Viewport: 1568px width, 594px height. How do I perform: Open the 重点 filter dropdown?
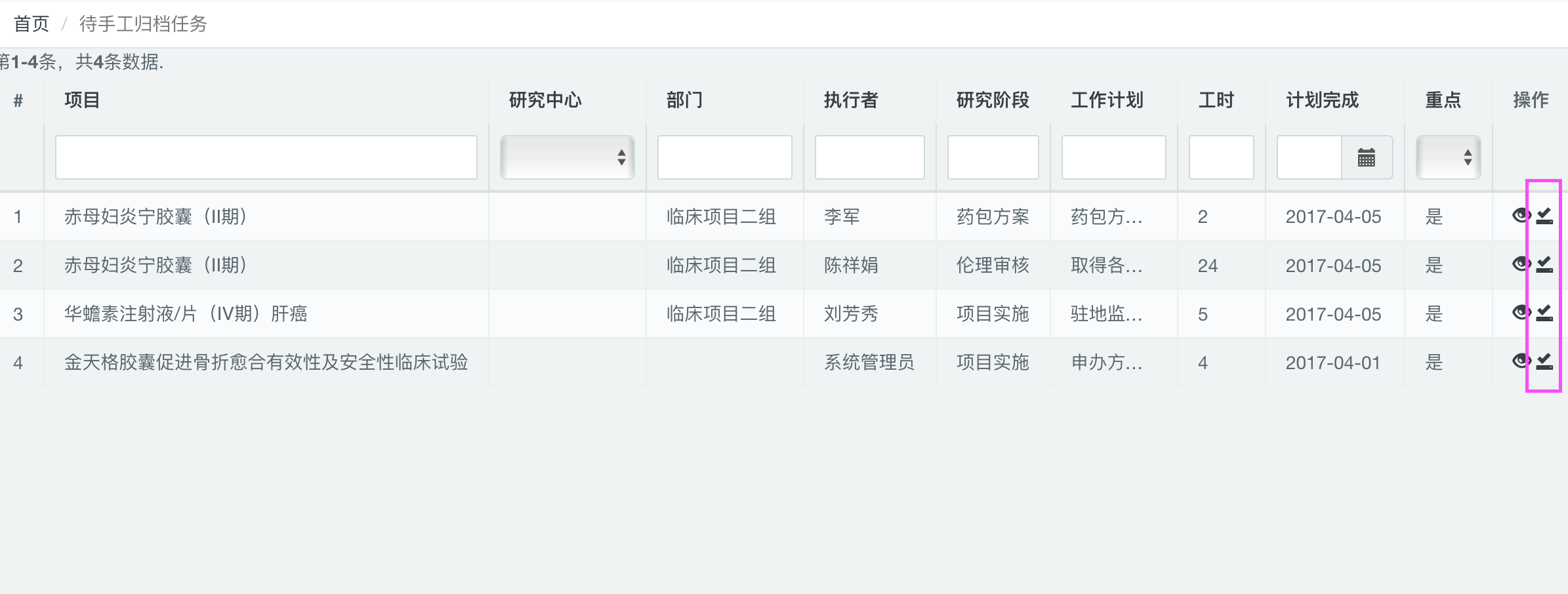pyautogui.click(x=1449, y=157)
